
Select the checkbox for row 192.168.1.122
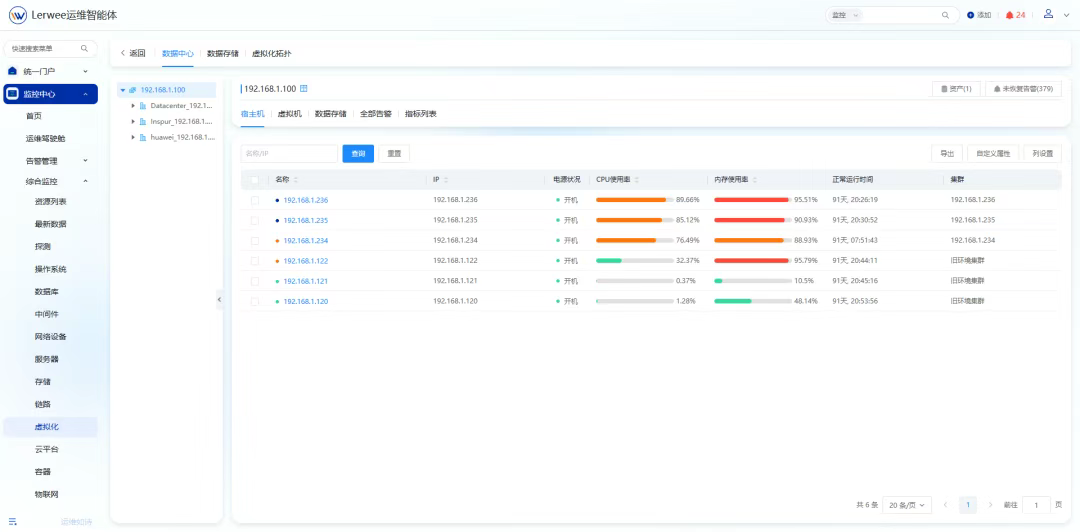(255, 260)
